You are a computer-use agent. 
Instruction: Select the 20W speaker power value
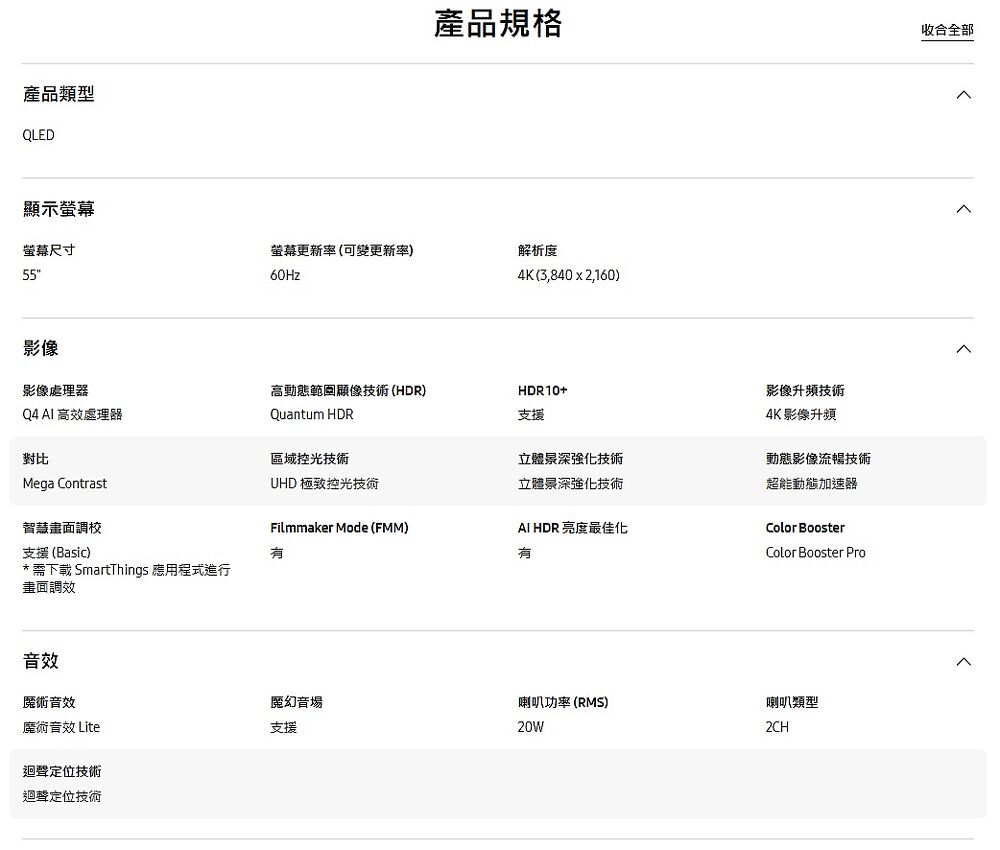[531, 727]
